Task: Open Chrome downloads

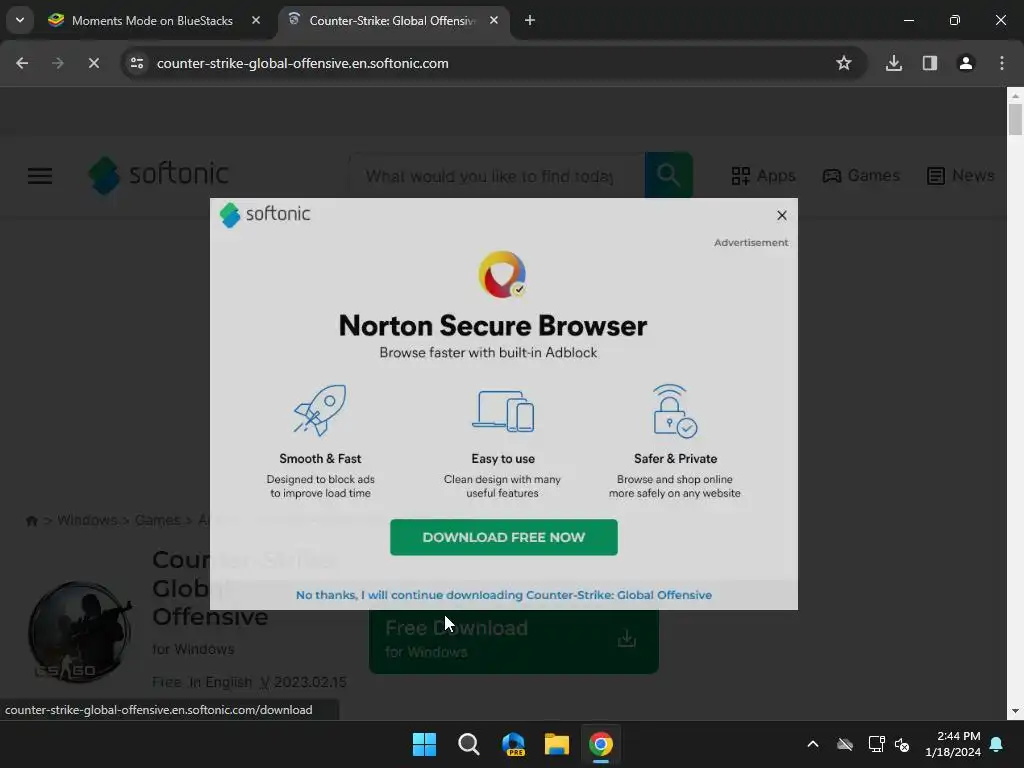Action: [893, 63]
